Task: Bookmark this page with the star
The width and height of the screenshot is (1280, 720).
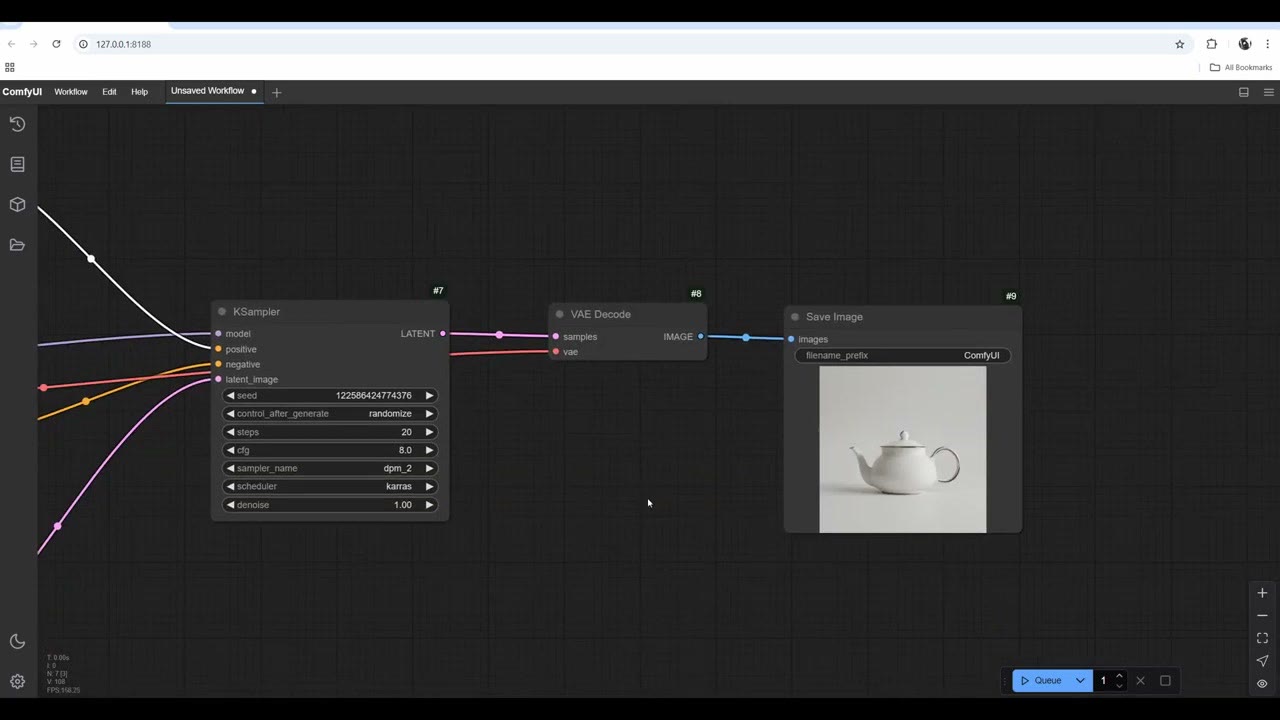Action: tap(1180, 44)
